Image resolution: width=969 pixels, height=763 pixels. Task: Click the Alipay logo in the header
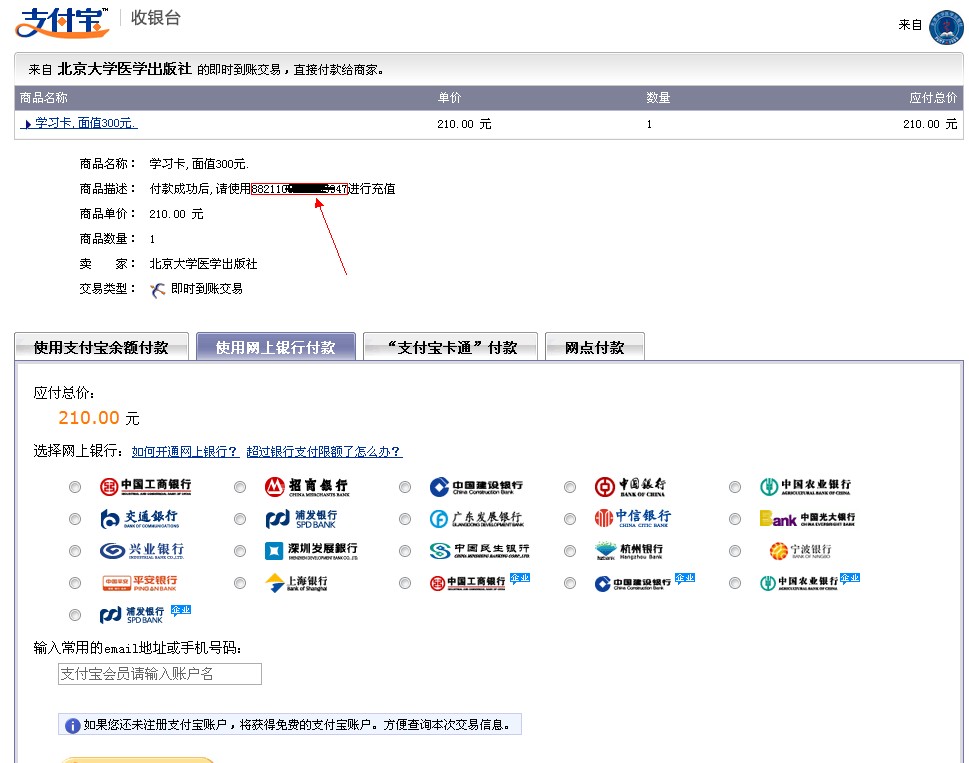62,21
